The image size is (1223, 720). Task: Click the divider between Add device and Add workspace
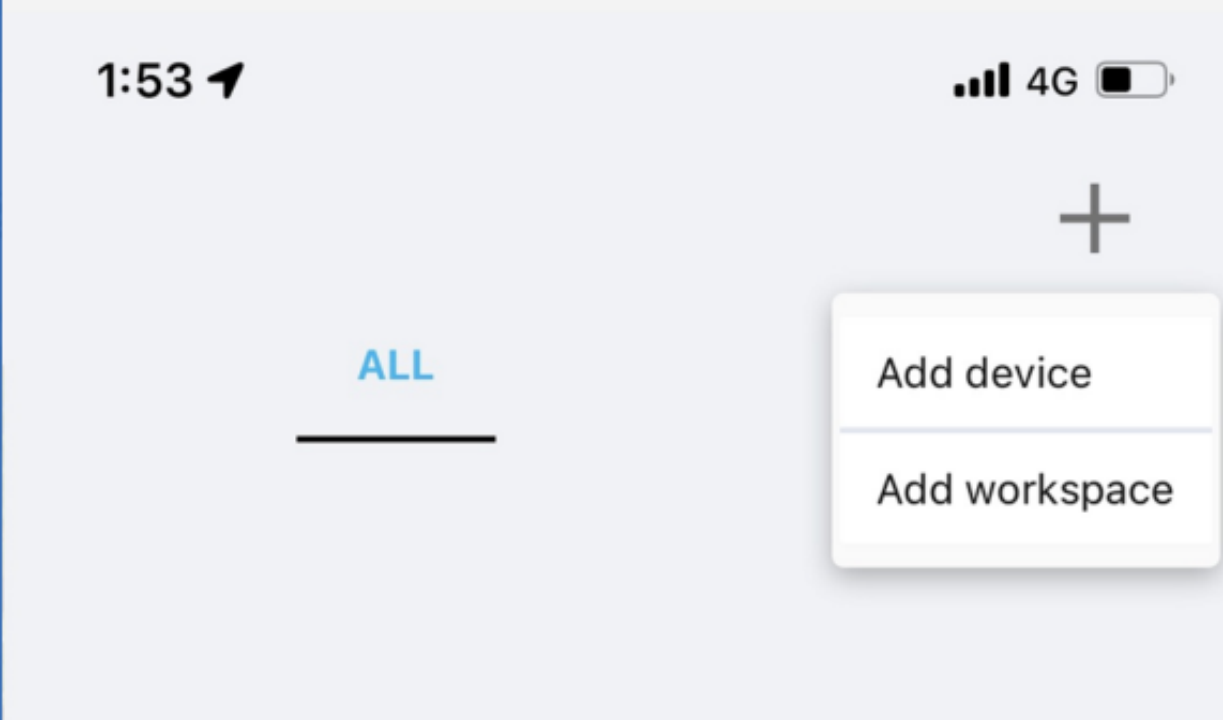(x=1026, y=431)
